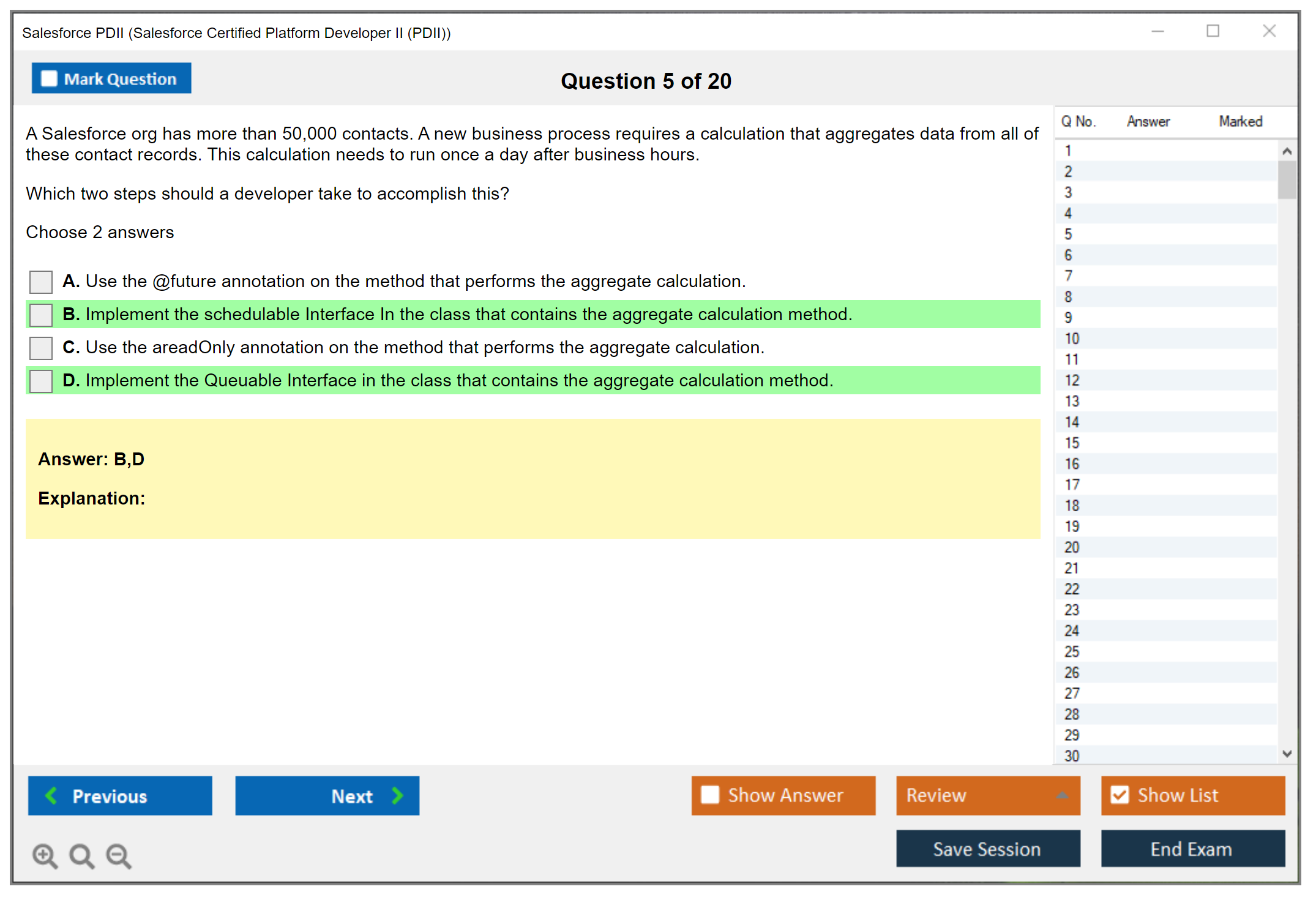
Task: Click the green left arrow on Previous
Action: [51, 795]
